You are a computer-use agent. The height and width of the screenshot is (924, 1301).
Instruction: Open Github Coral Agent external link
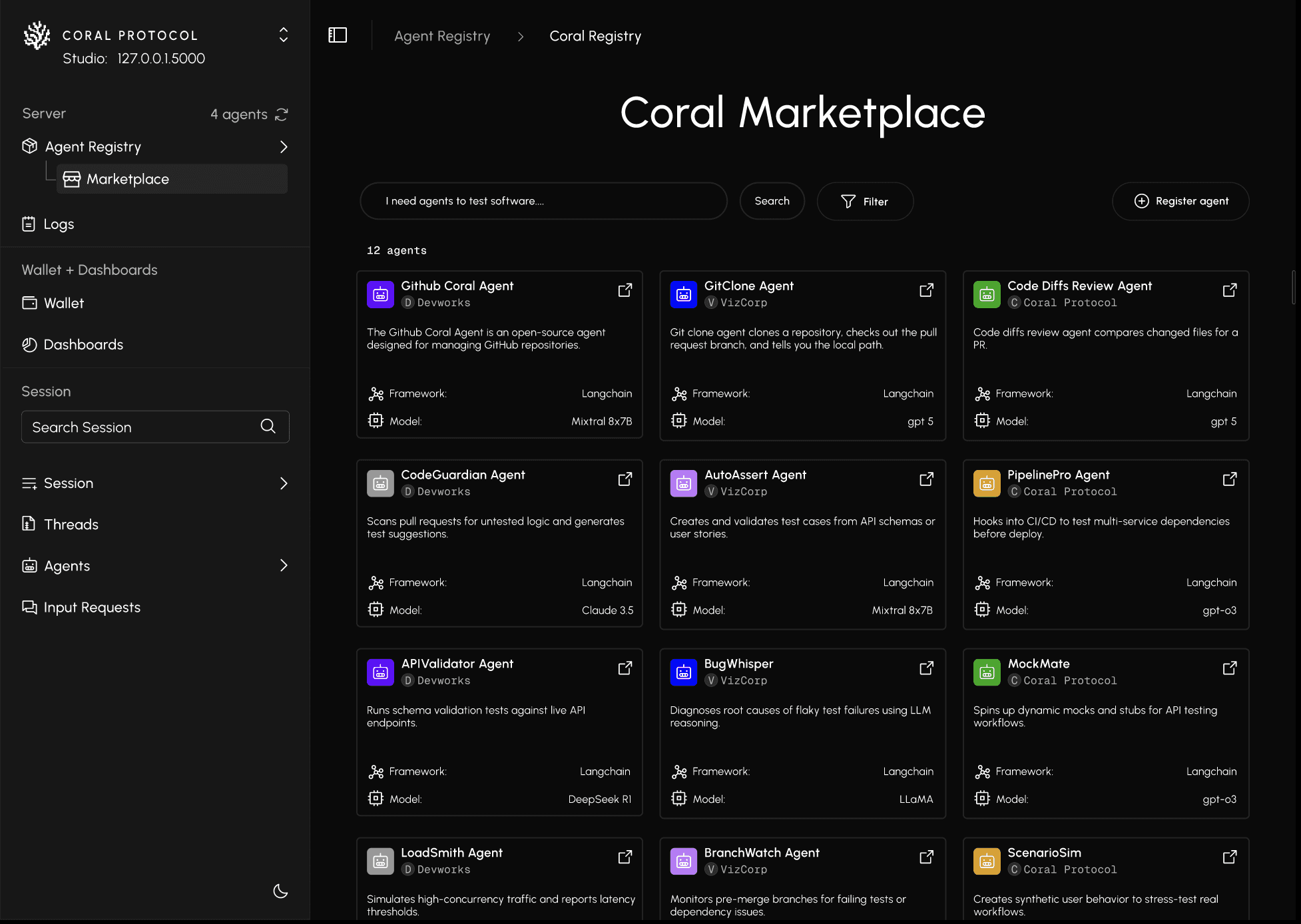(625, 290)
